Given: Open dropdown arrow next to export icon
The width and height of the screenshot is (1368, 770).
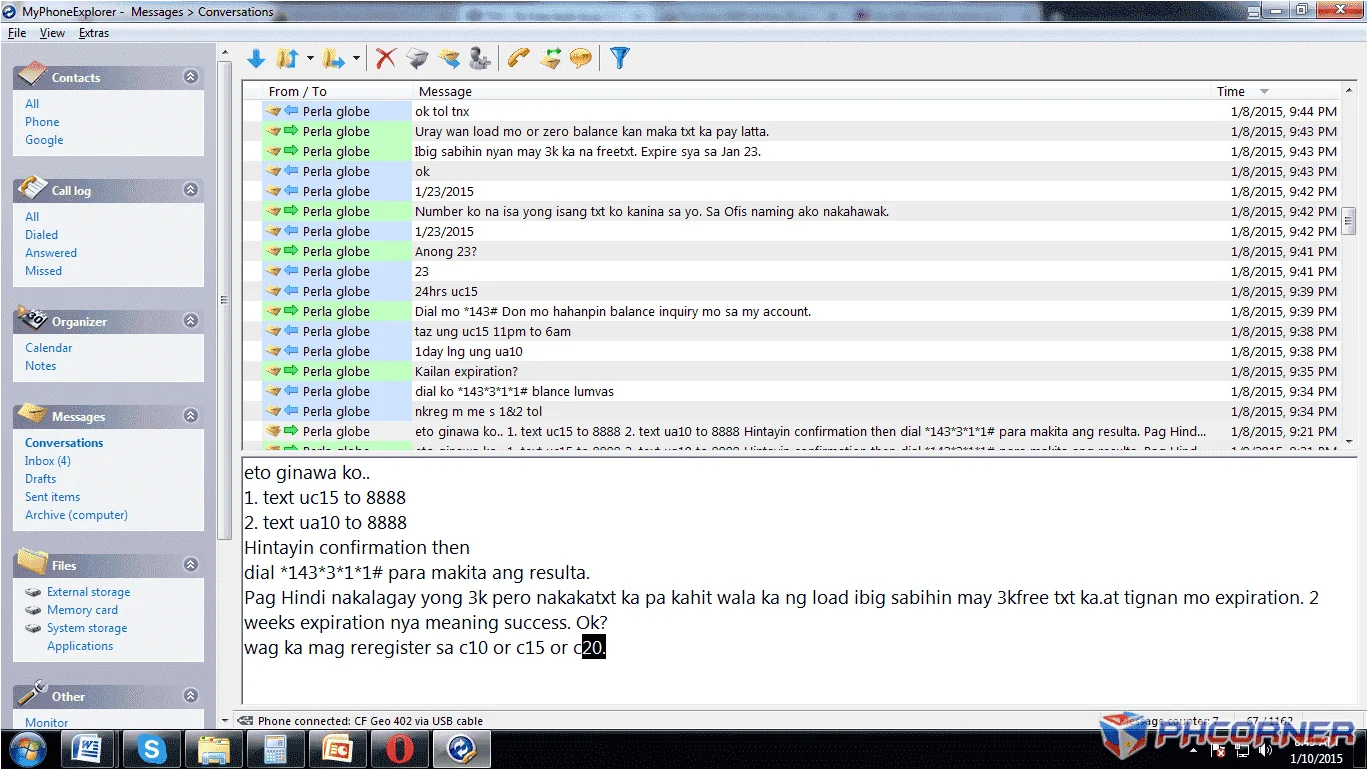Looking at the screenshot, I should click(356, 59).
